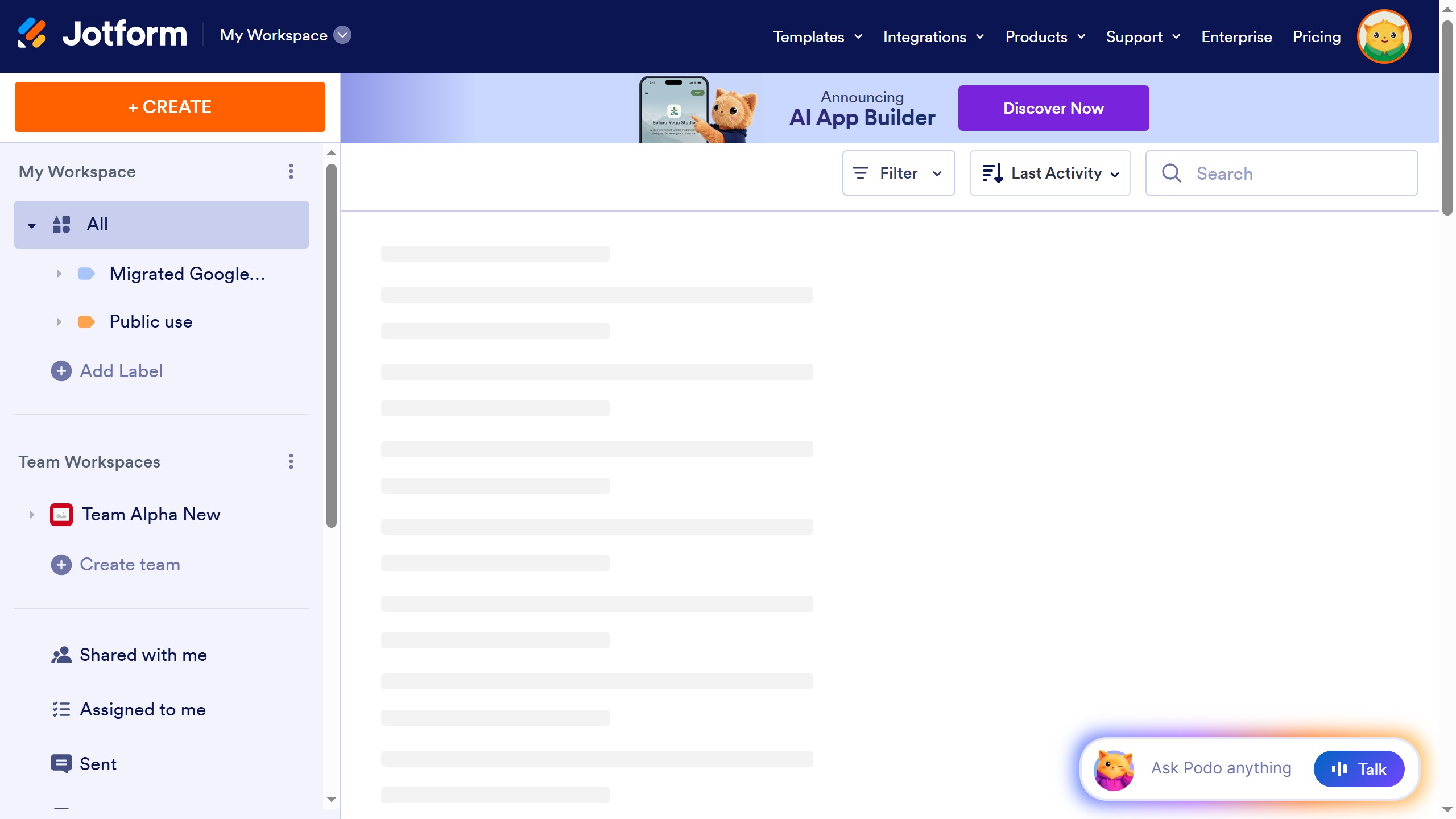
Task: Select the Public use label
Action: click(x=151, y=322)
